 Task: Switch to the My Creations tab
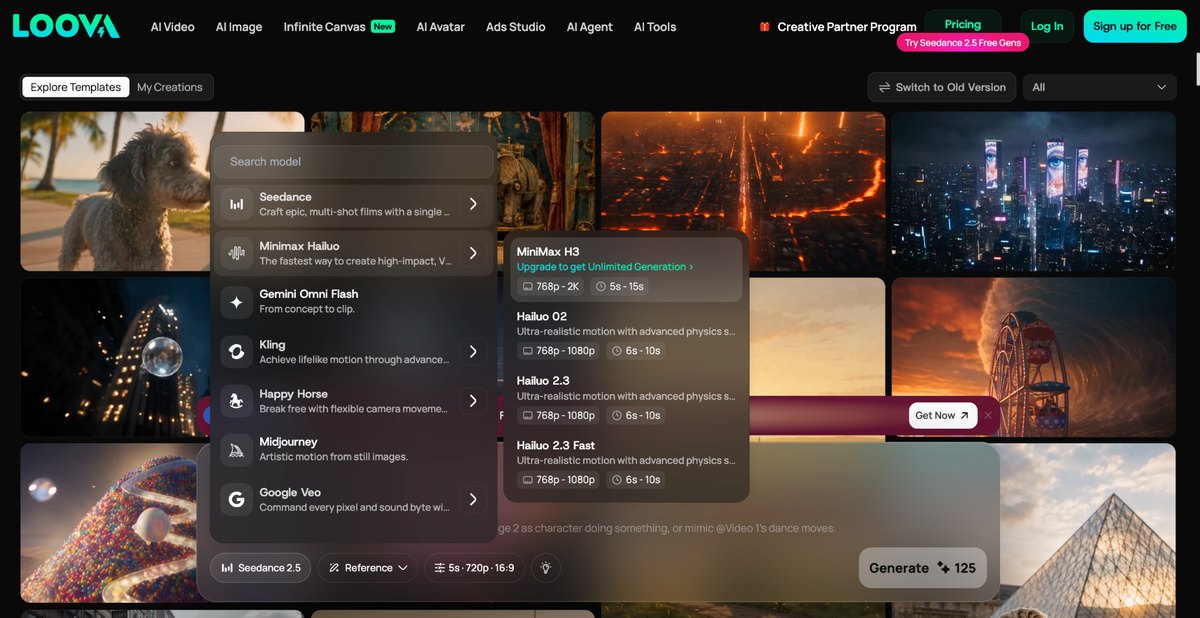pyautogui.click(x=170, y=87)
